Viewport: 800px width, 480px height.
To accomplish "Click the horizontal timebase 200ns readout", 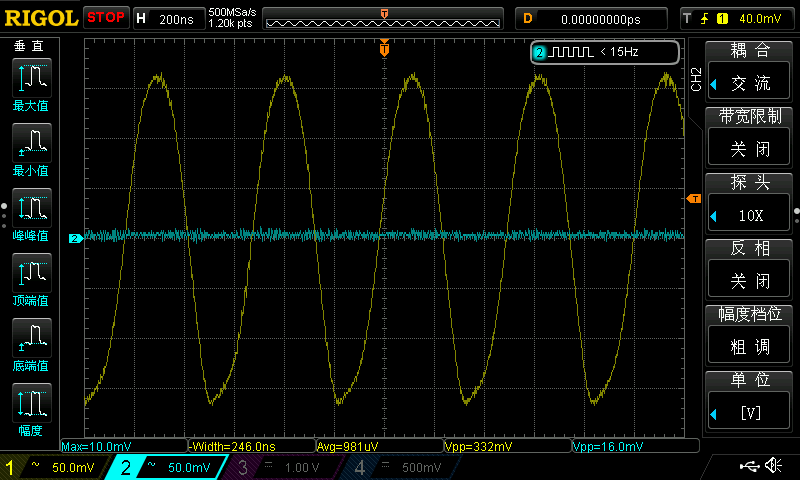I will pos(176,19).
